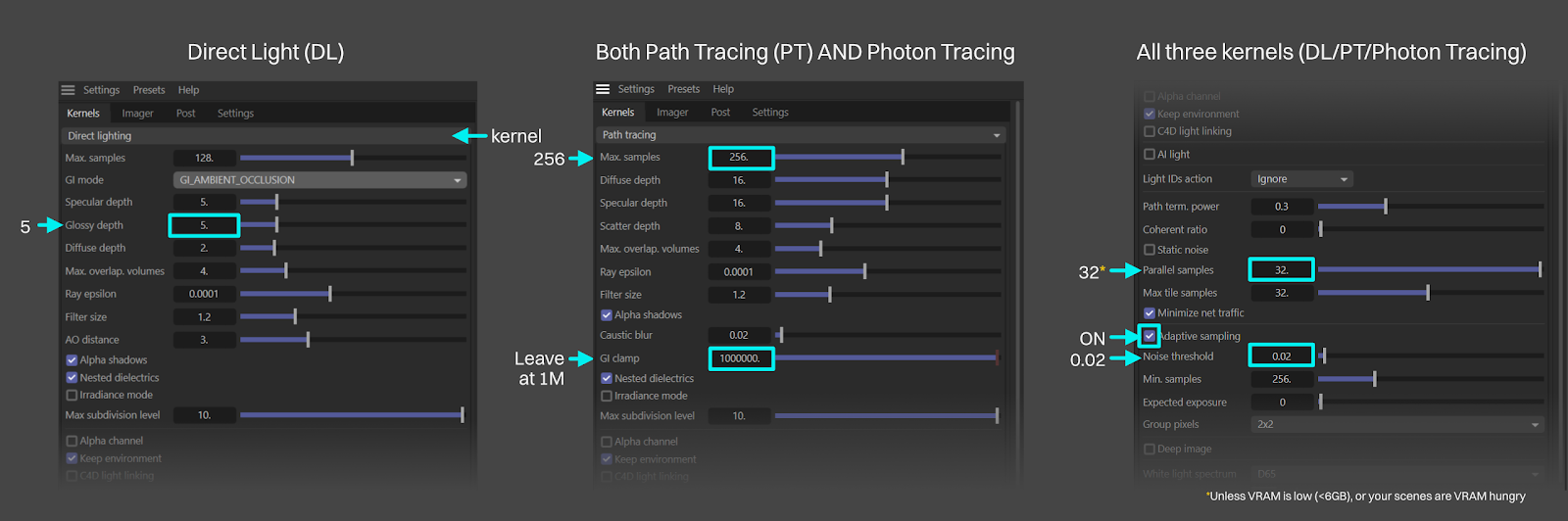Open Light IDs action Ignore dropdown
Screen dimensions: 1568x521
tap(1302, 179)
